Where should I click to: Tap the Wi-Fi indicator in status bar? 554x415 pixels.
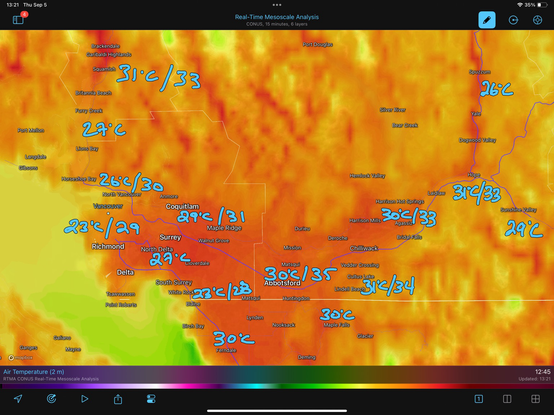(x=520, y=5)
